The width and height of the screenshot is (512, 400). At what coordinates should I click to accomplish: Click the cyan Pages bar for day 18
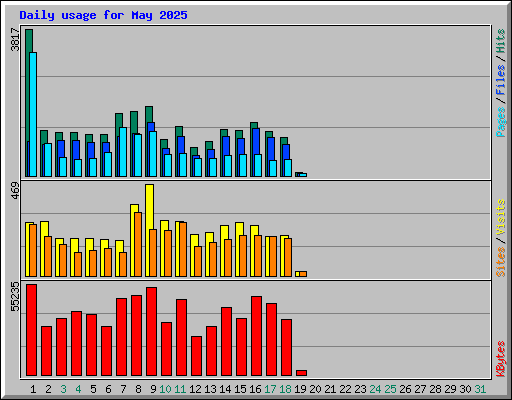coord(288,168)
